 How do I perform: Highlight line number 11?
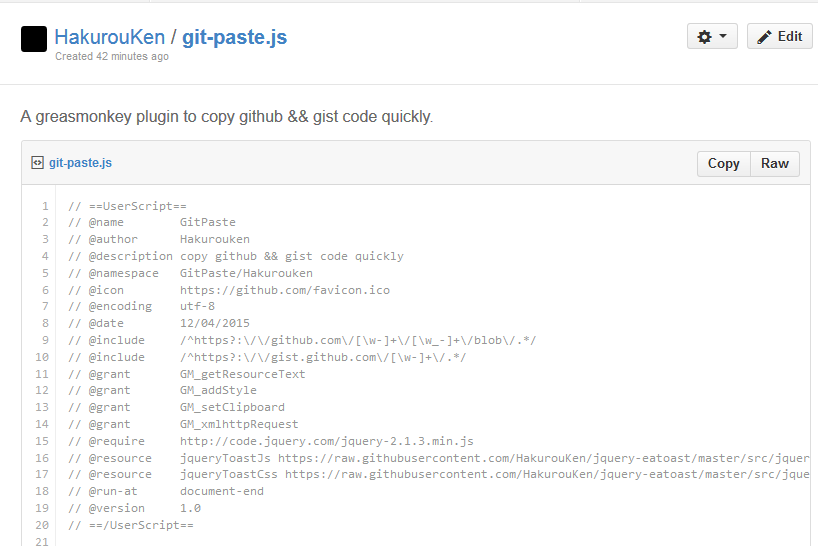pos(42,374)
